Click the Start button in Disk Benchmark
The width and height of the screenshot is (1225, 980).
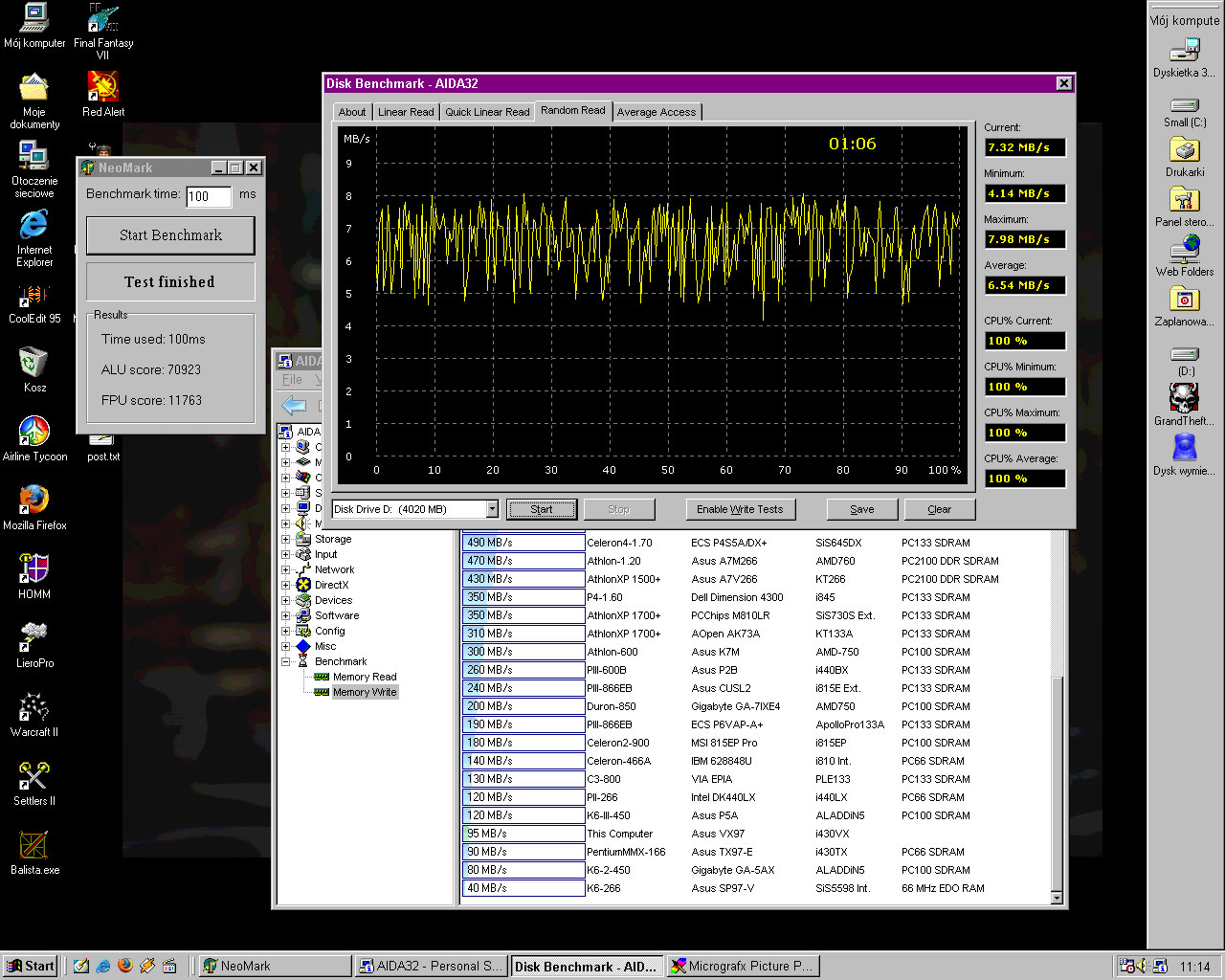542,509
